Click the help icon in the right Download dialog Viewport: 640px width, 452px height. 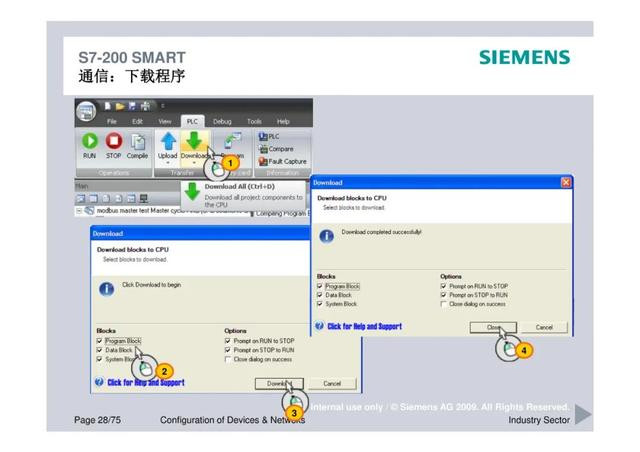[x=320, y=326]
